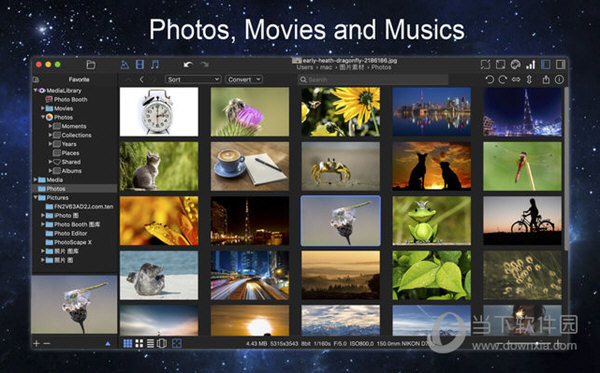Click the rotate left icon
This screenshot has height=373, width=600.
coord(489,79)
